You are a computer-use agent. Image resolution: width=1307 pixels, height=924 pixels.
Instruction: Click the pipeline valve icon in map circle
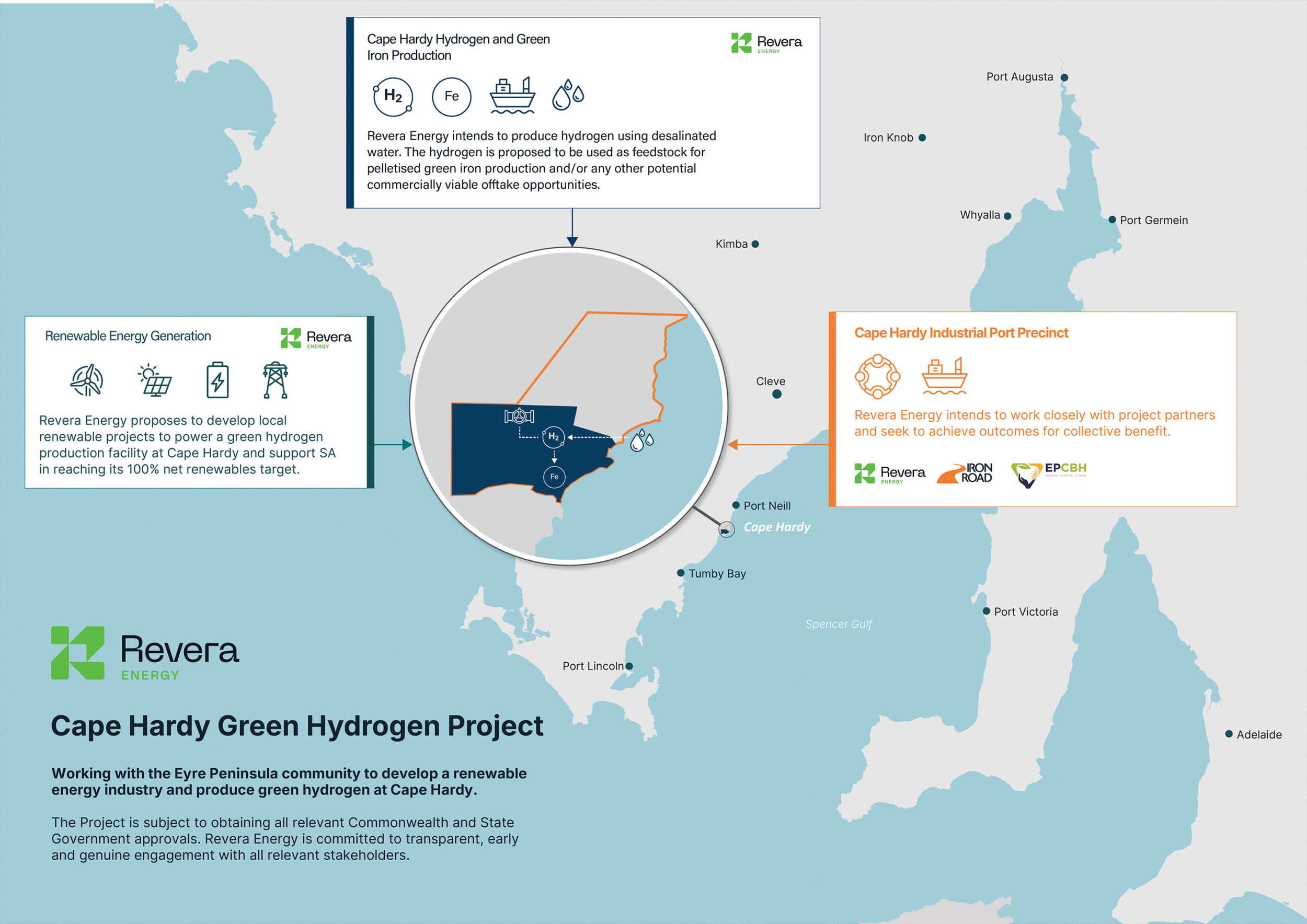pyautogui.click(x=519, y=416)
